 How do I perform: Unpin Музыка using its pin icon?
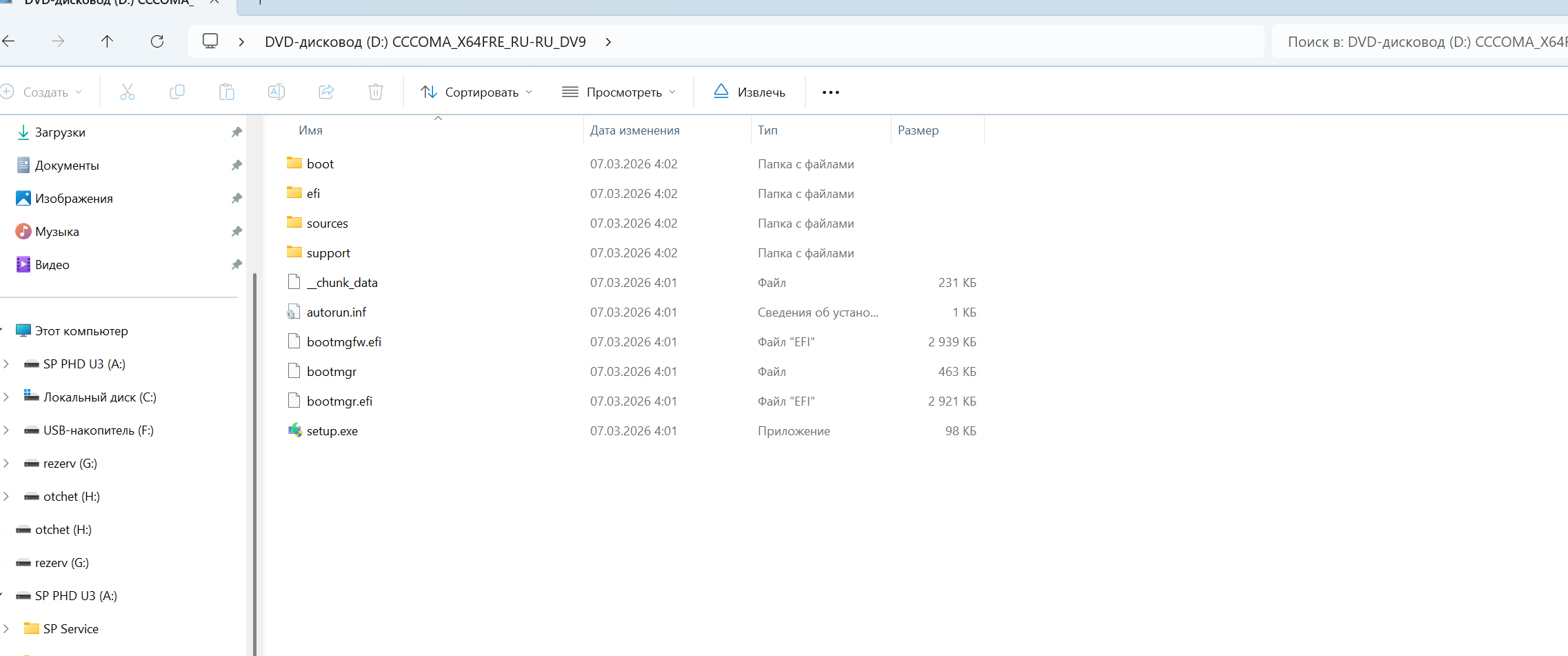pos(237,232)
